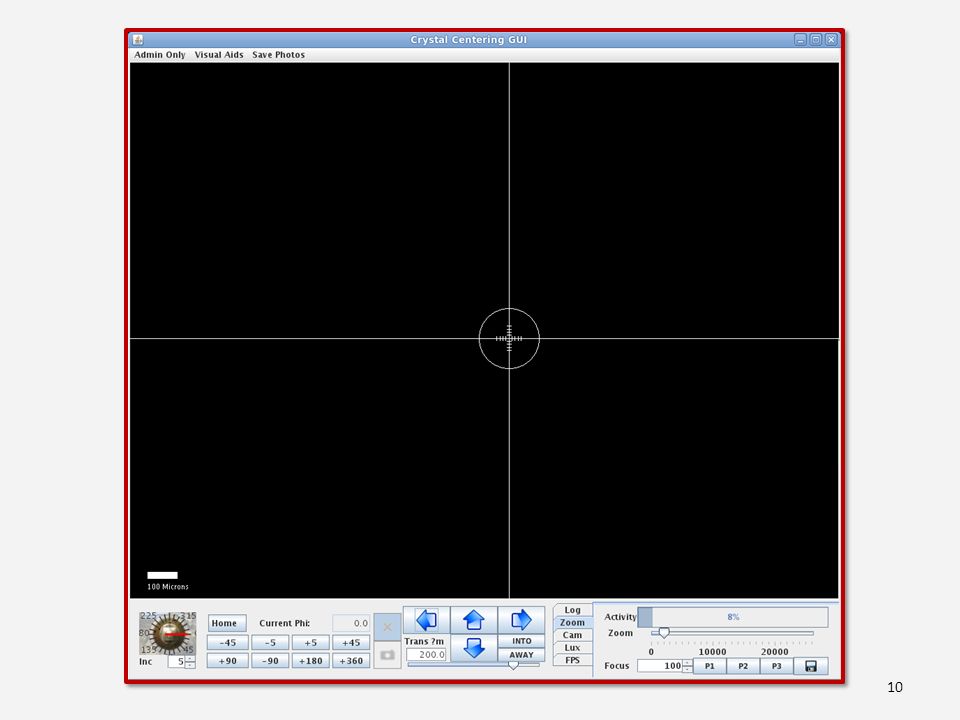Image resolution: width=960 pixels, height=720 pixels.
Task: Click the Trans step value field
Action: 427,654
